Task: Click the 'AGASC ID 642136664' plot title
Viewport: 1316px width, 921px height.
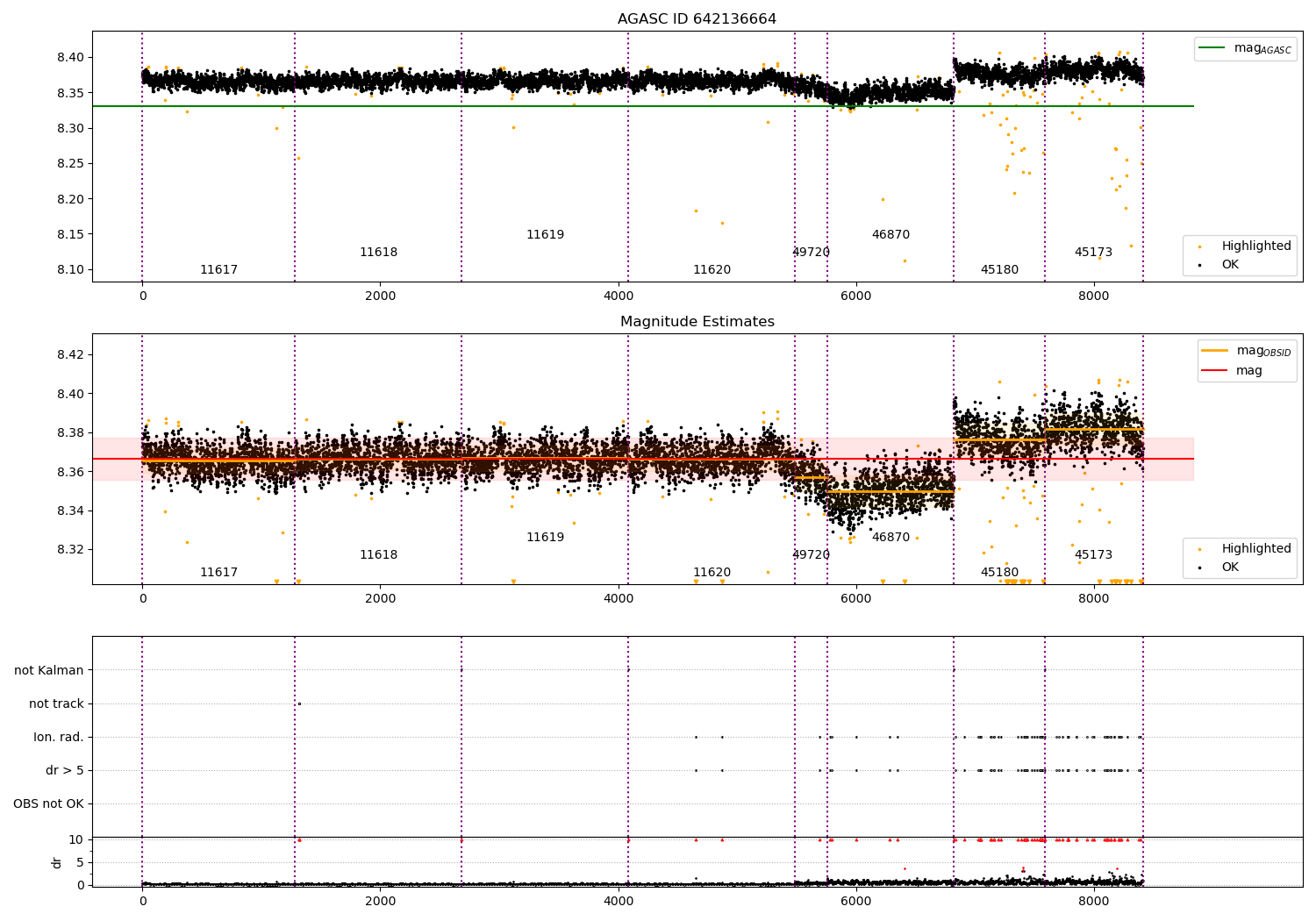Action: pyautogui.click(x=697, y=19)
